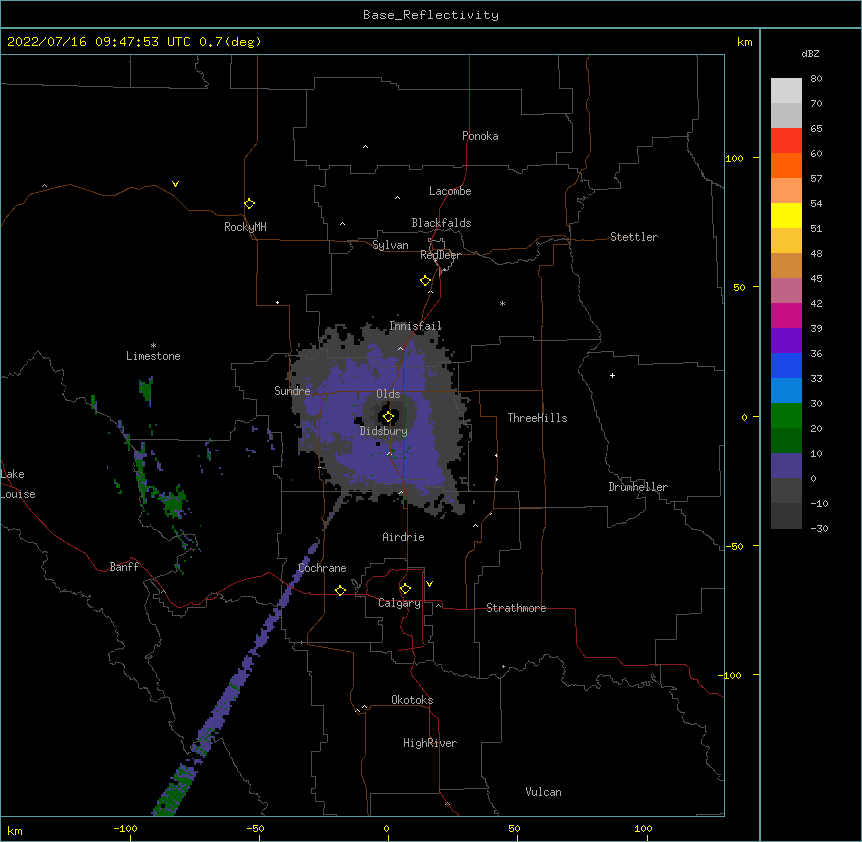Click the Blackfalds city label

point(441,223)
